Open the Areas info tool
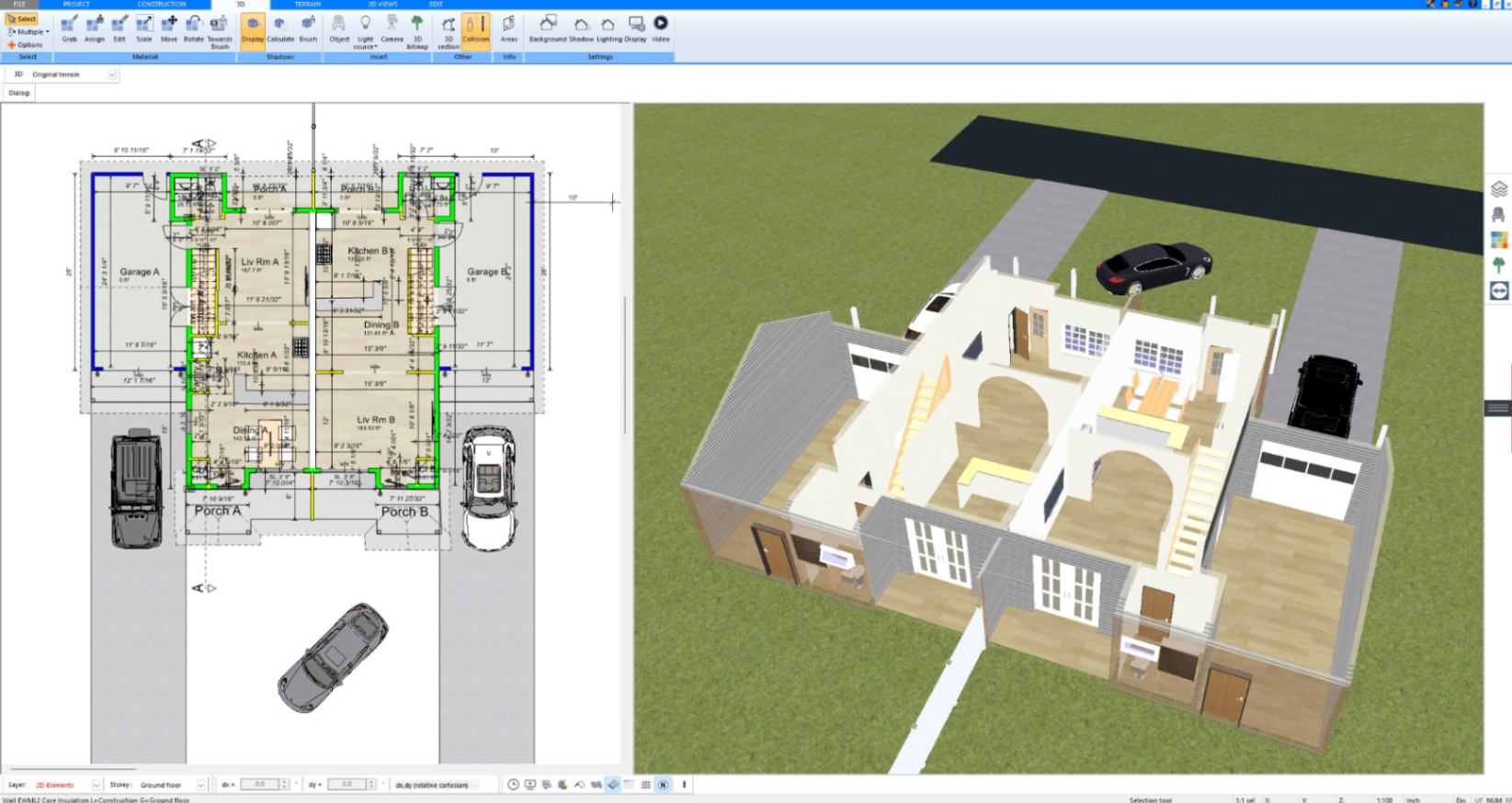Image resolution: width=1512 pixels, height=803 pixels. [509, 29]
